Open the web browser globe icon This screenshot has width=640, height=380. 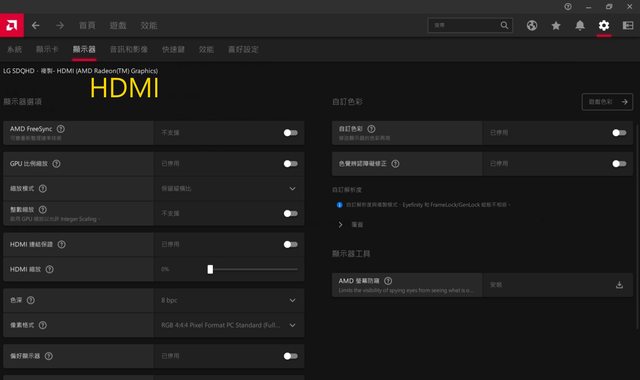coord(531,25)
